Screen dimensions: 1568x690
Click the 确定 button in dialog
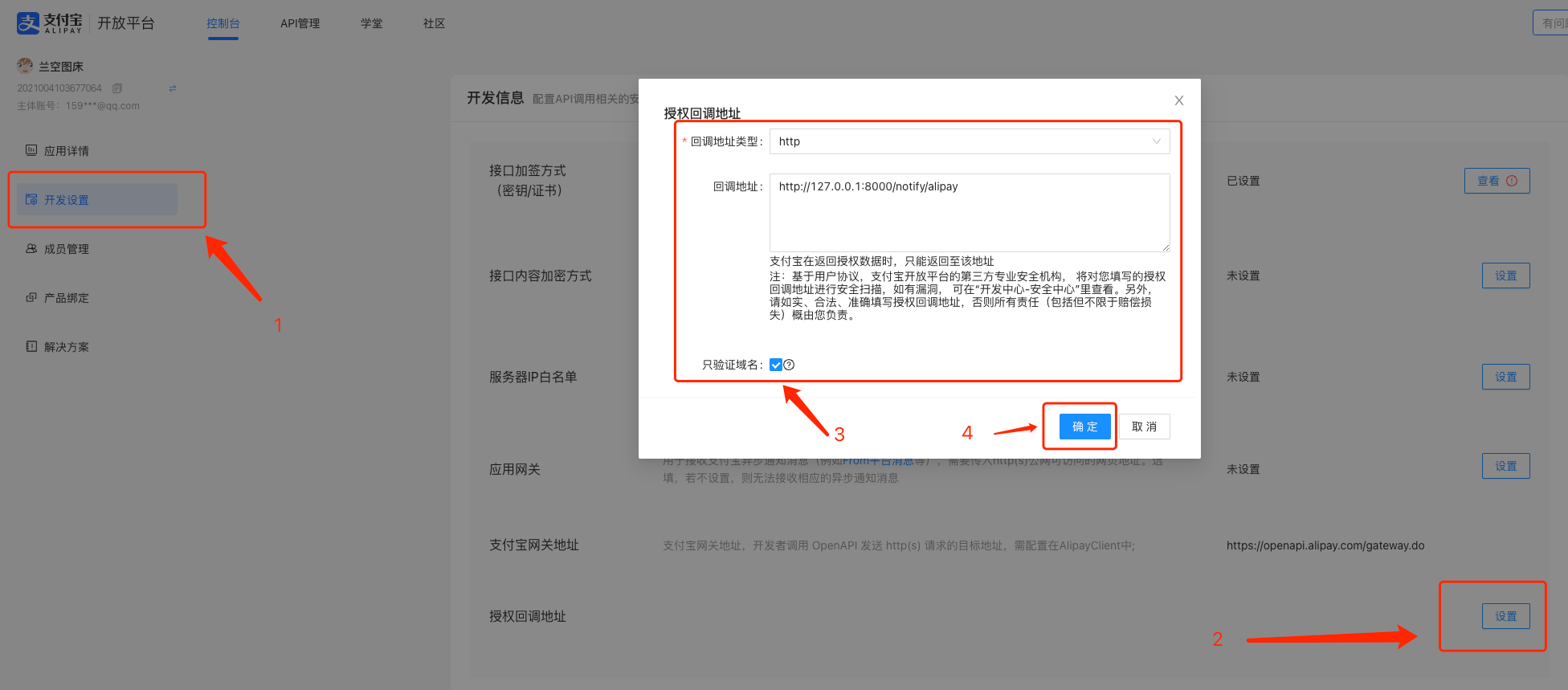click(1085, 427)
